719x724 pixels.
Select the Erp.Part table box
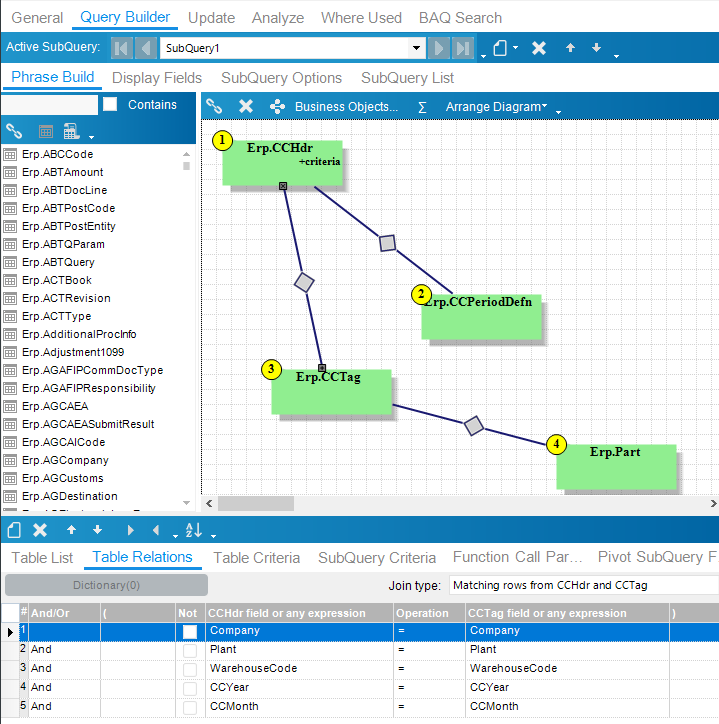tap(616, 467)
